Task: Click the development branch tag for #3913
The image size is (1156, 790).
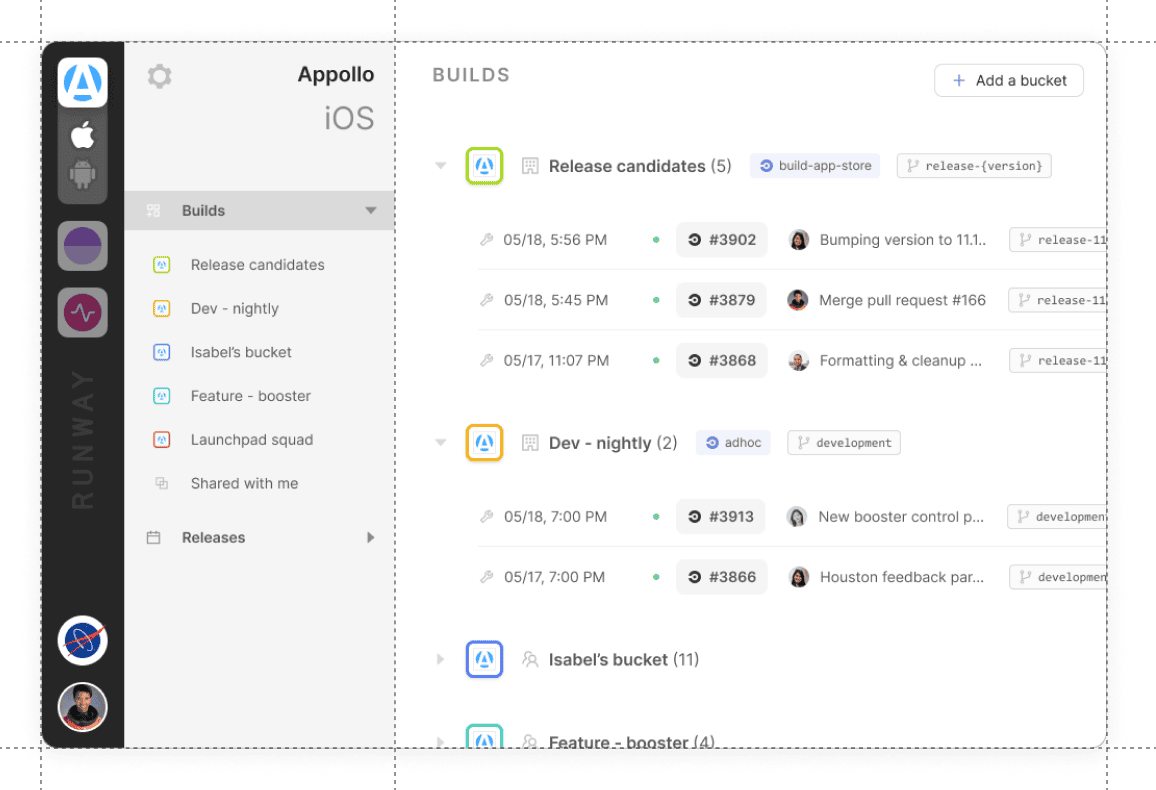Action: [x=1057, y=517]
